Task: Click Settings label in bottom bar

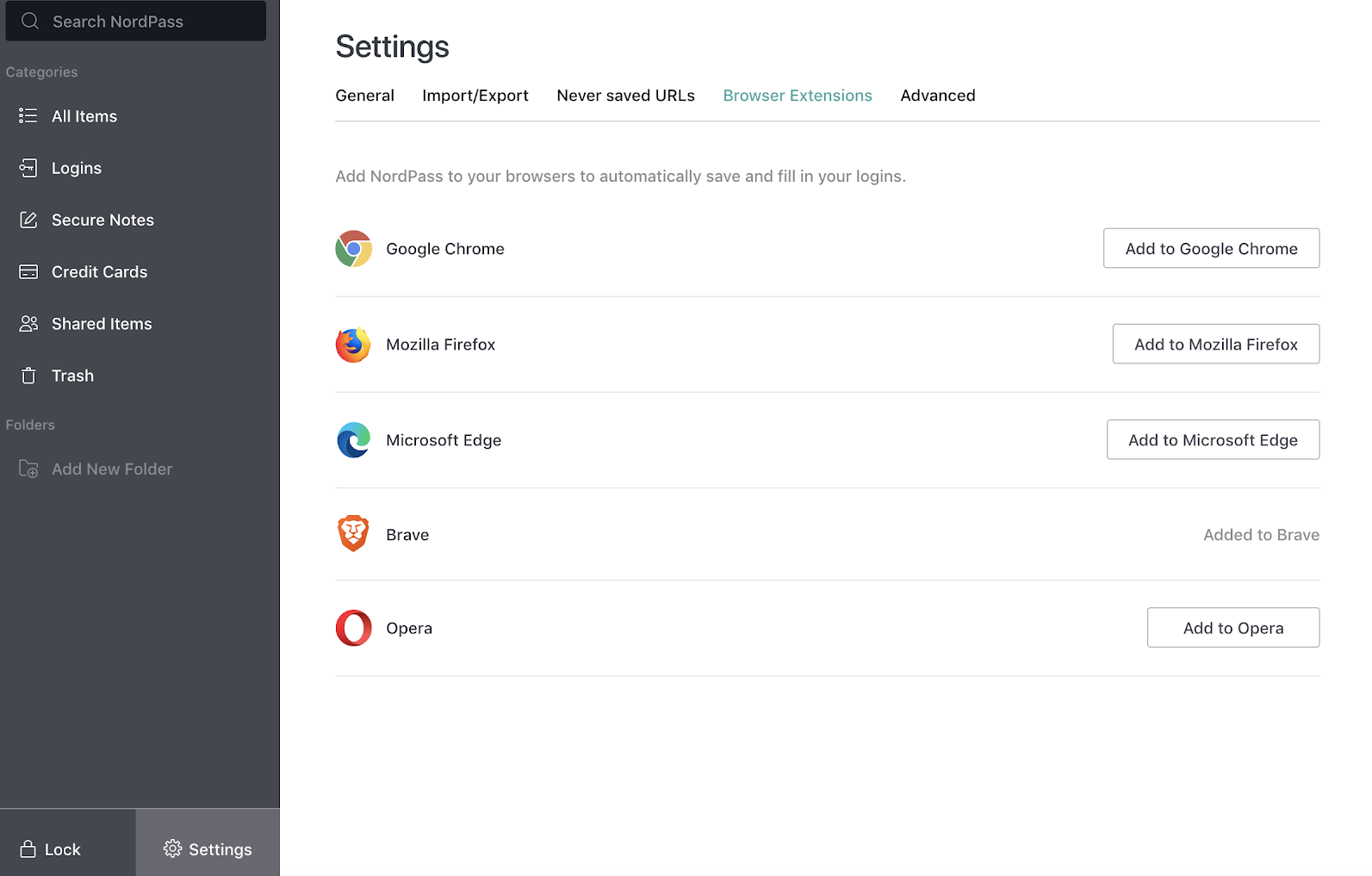Action: 220,849
